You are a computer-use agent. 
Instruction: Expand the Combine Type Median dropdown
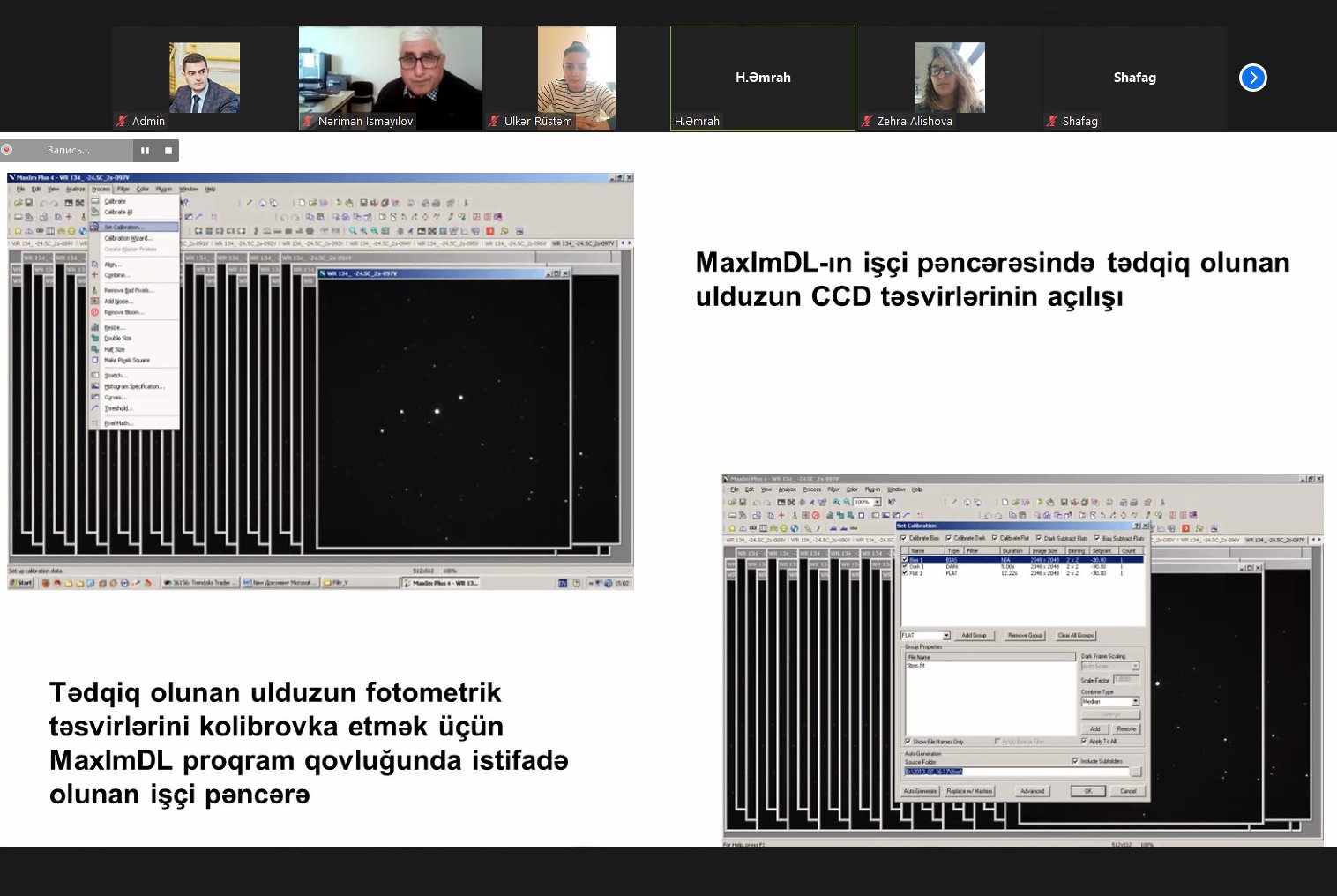1135,701
